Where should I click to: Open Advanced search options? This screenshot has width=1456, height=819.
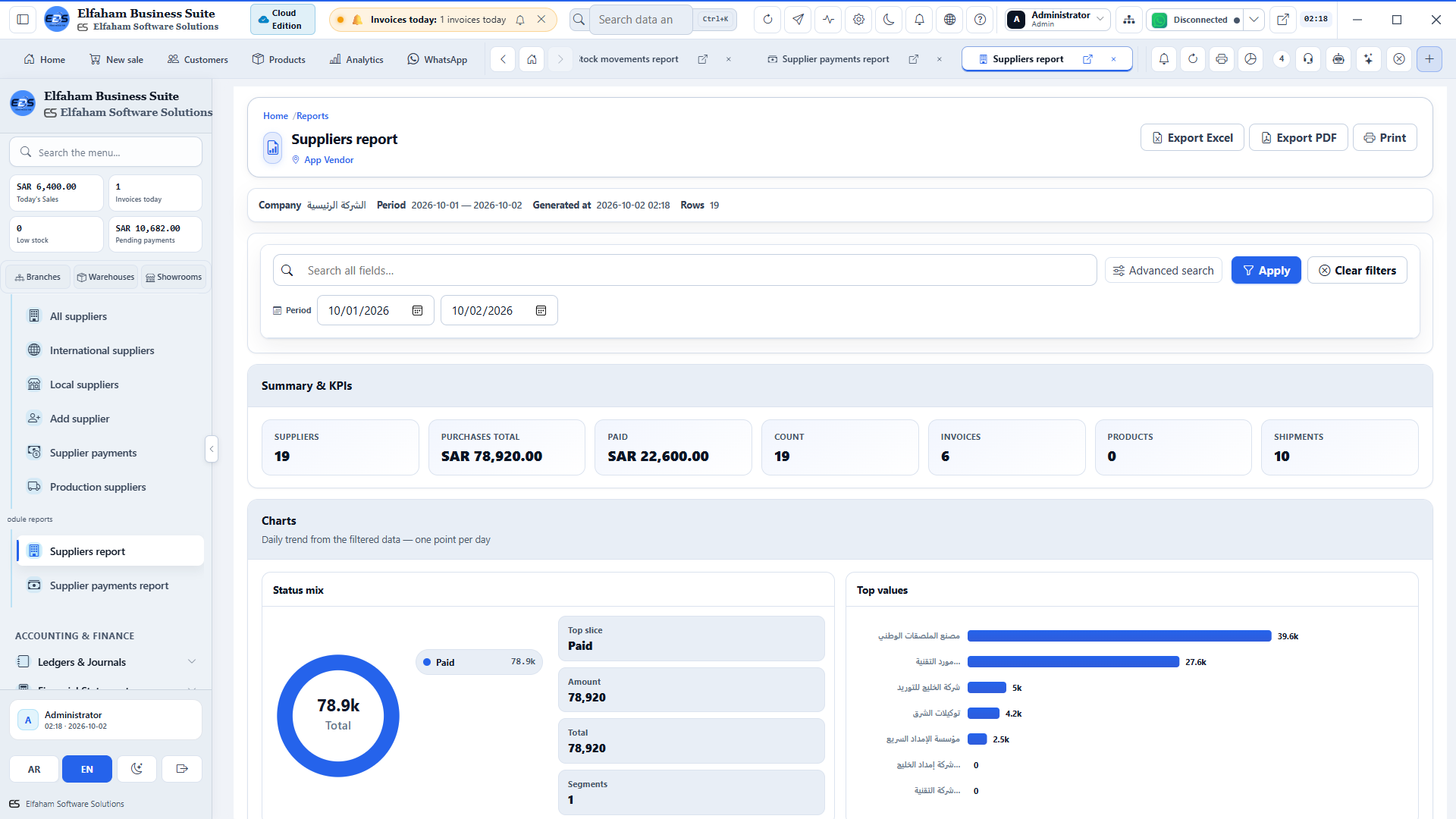point(1163,271)
